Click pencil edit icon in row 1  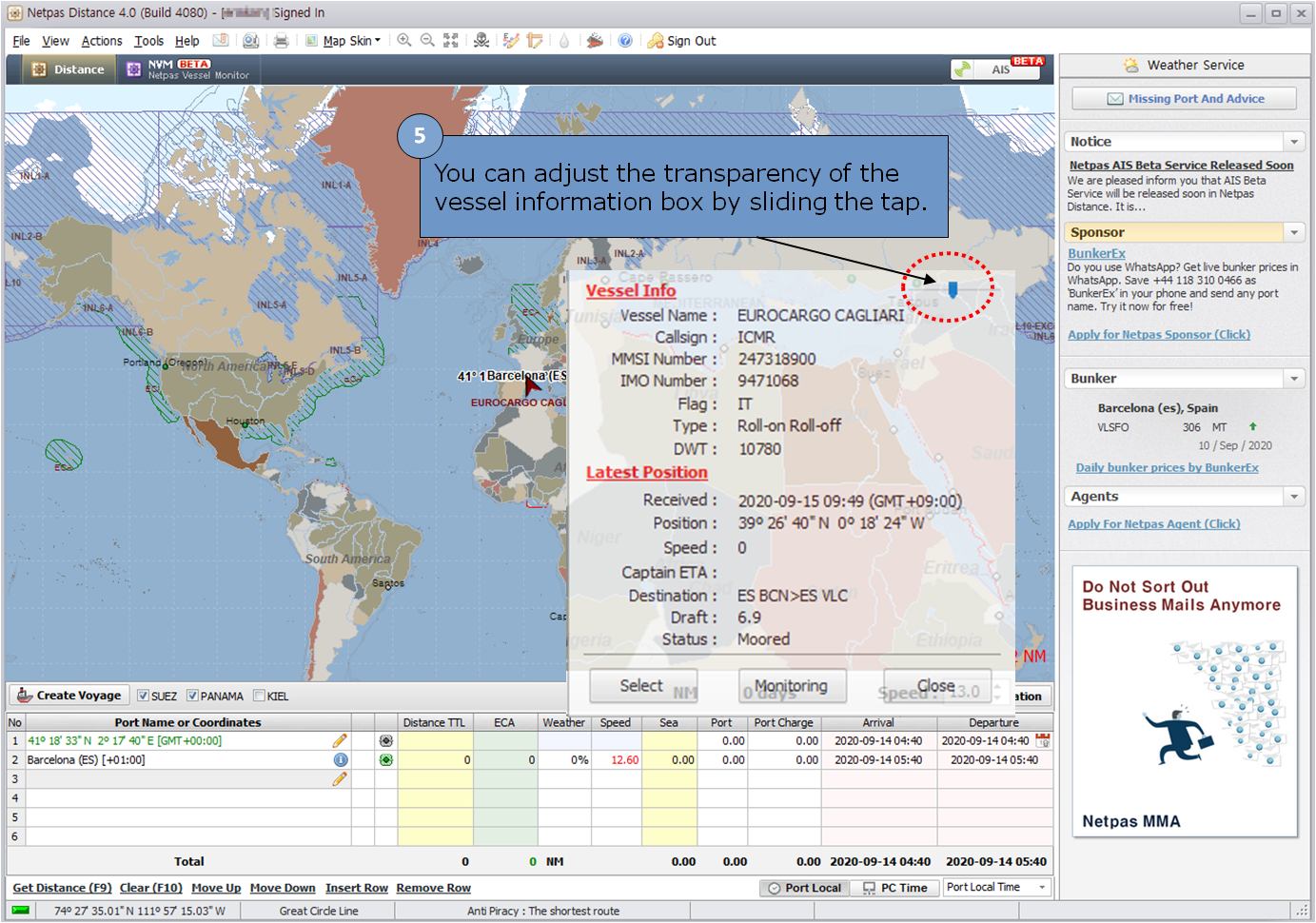pyautogui.click(x=340, y=740)
